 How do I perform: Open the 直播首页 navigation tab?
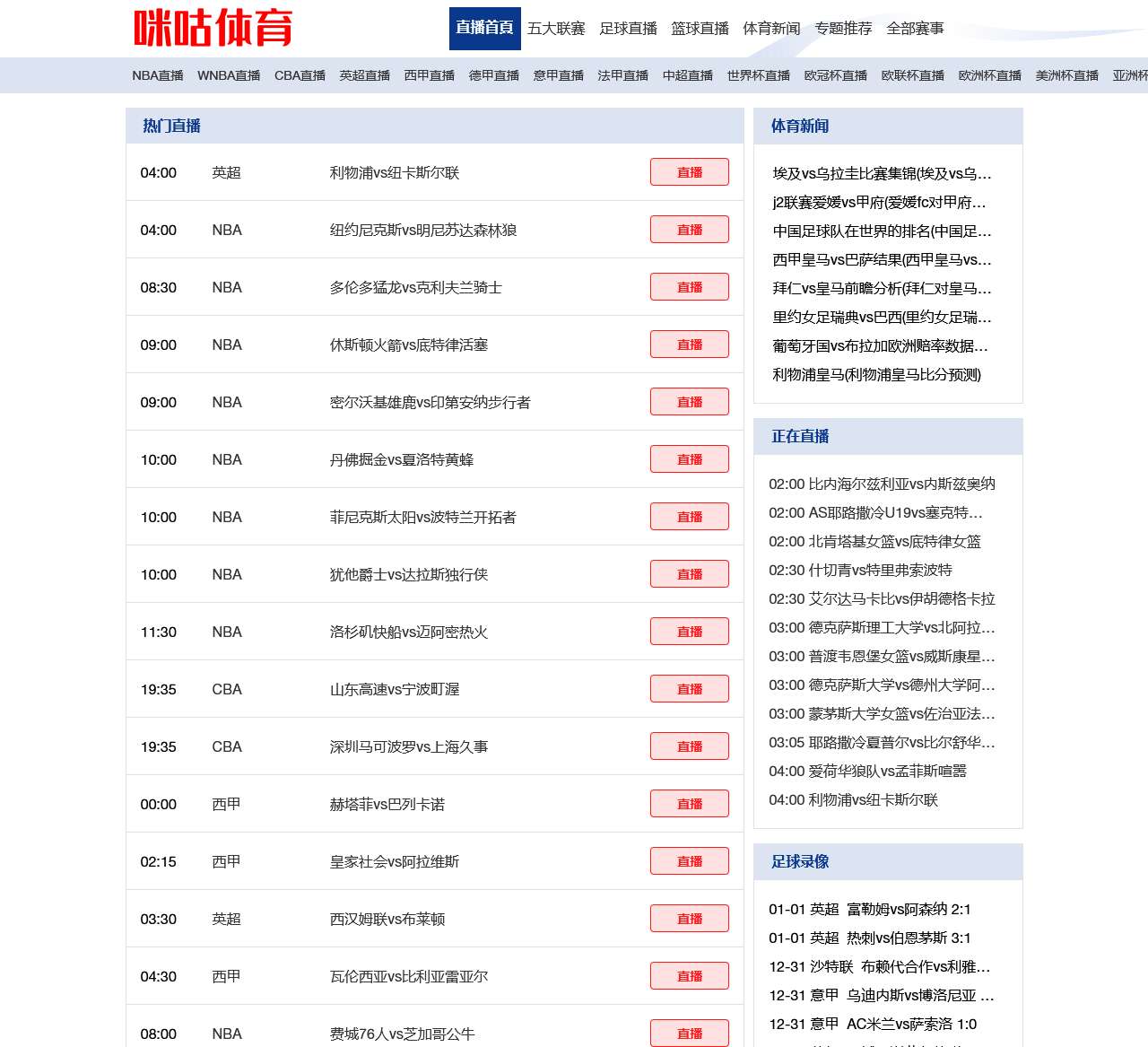coord(484,28)
